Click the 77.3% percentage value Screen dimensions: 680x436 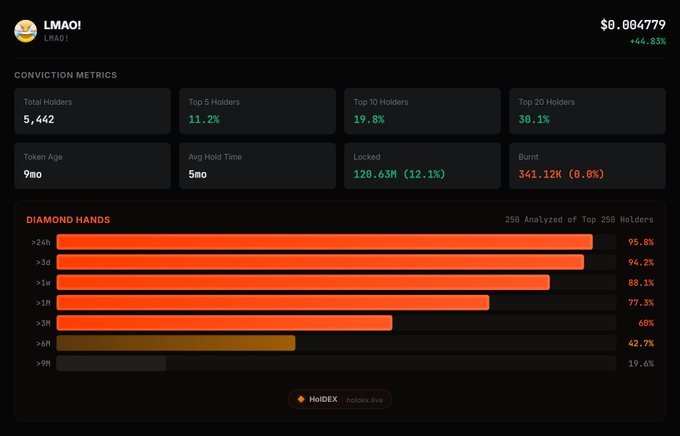[641, 303]
